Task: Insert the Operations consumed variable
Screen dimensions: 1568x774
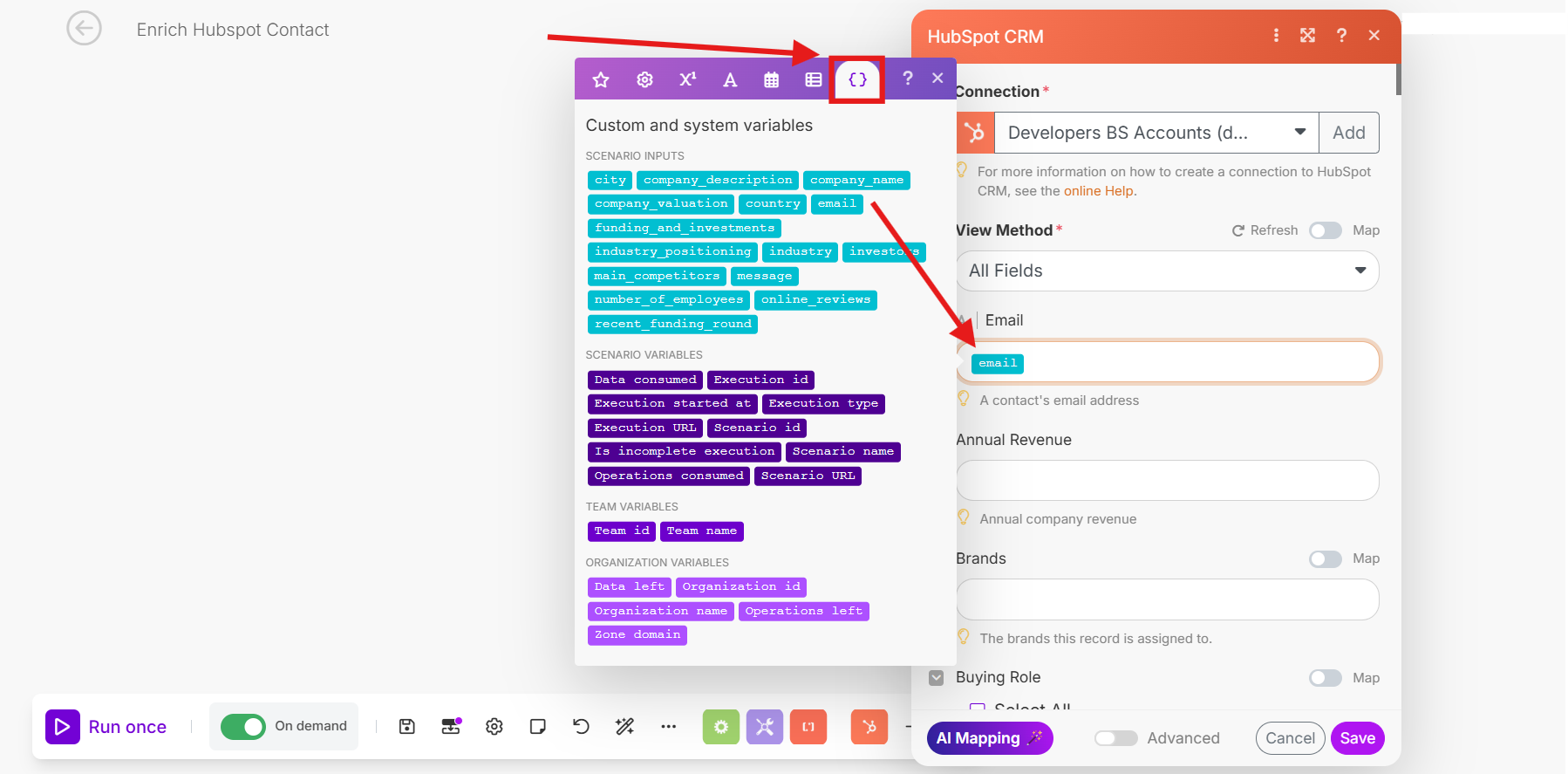Action: point(669,476)
